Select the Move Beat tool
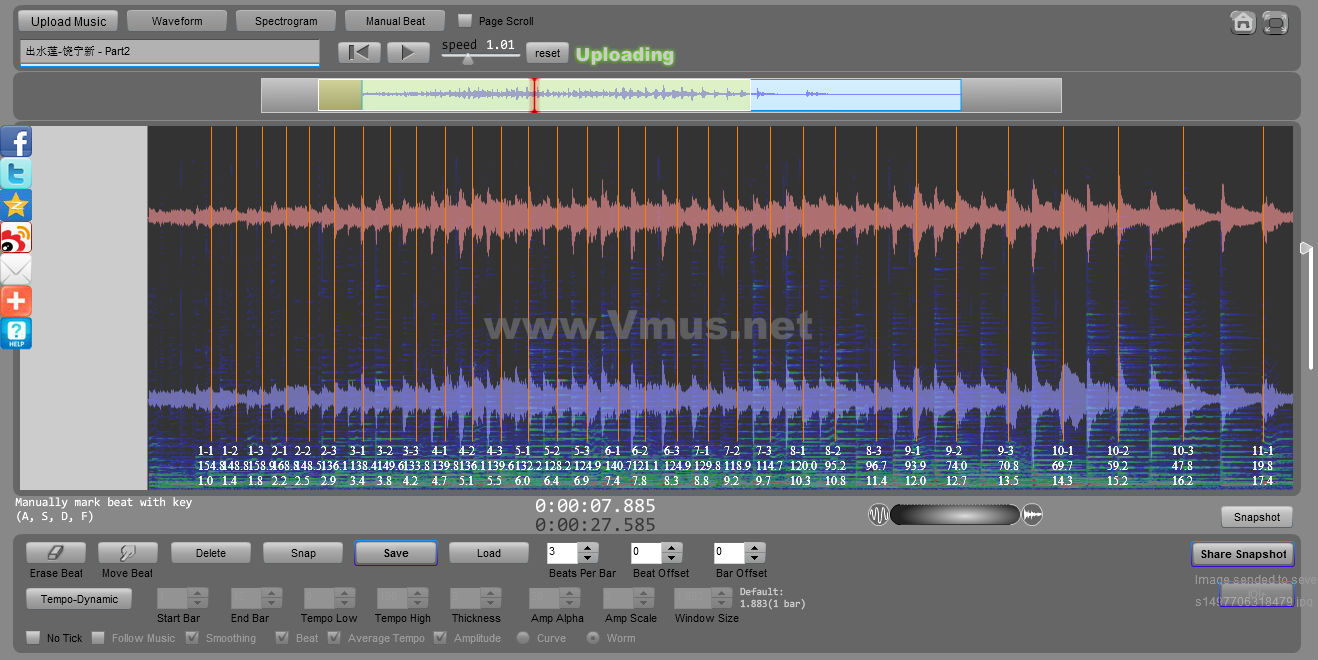Screen dimensions: 1318x660 tap(127, 553)
